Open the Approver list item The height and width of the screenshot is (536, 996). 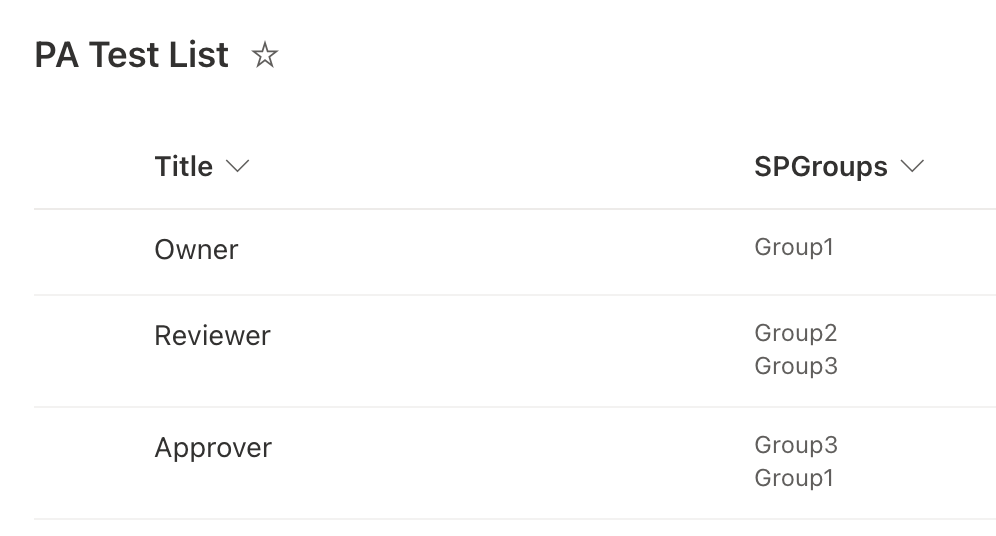pyautogui.click(x=213, y=448)
